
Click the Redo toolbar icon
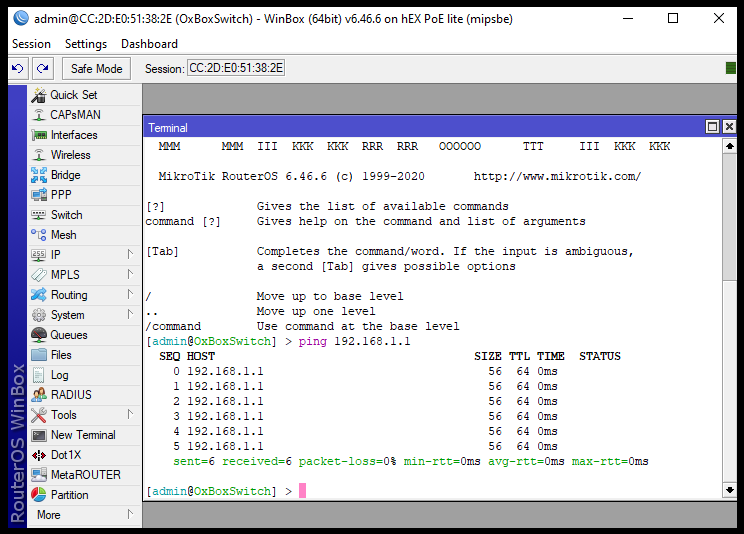pos(43,68)
